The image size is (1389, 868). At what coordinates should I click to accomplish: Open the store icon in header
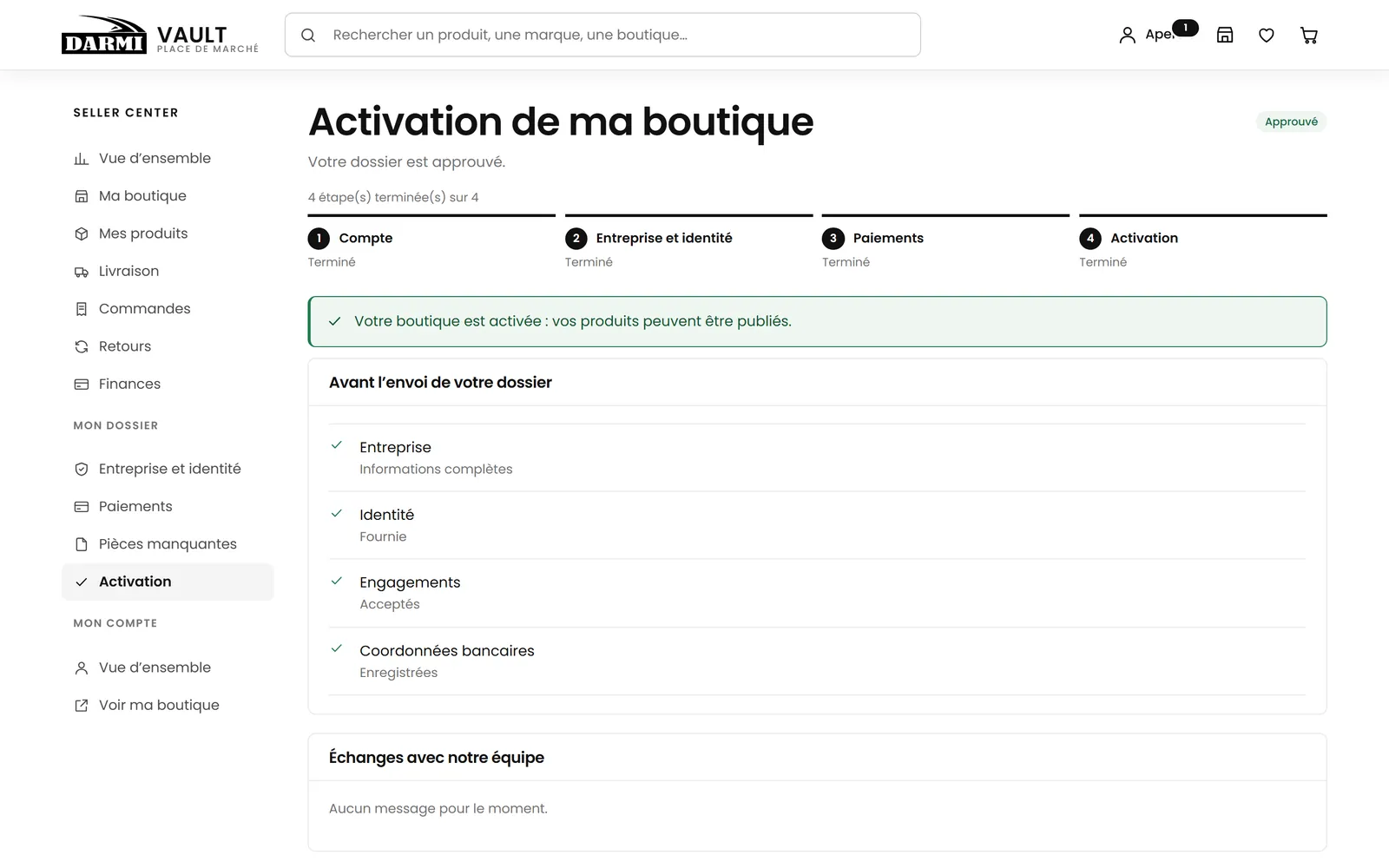tap(1225, 35)
